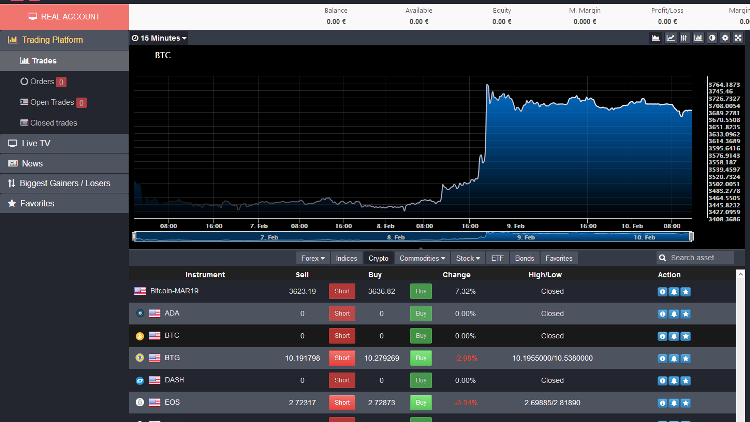
Task: Click the 9. Feb area in range navigator
Action: (x=526, y=237)
